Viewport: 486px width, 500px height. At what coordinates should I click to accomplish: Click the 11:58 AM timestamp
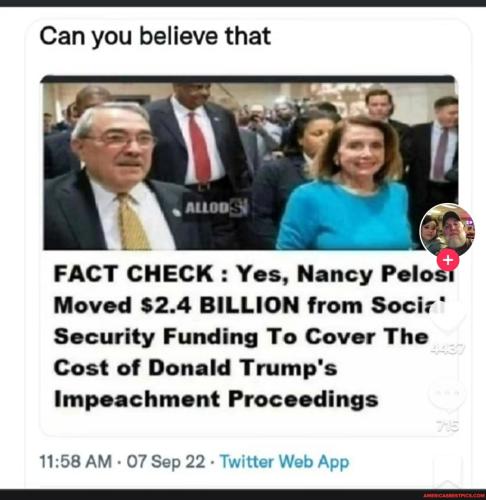76,462
